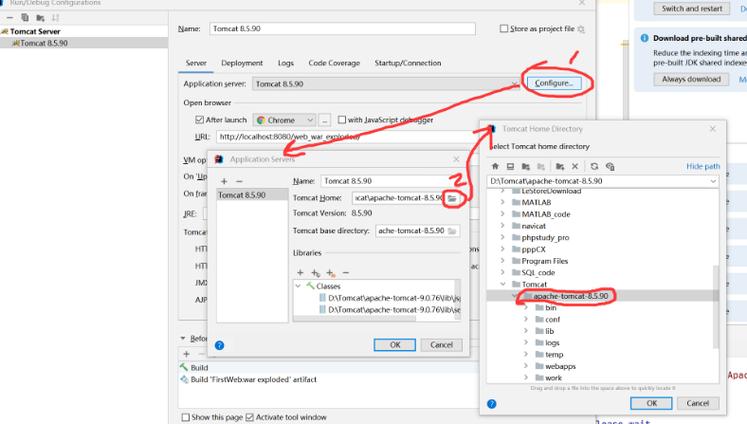This screenshot has height=424, width=747.
Task: Cancel the Application Servers dialog
Action: pyautogui.click(x=441, y=345)
